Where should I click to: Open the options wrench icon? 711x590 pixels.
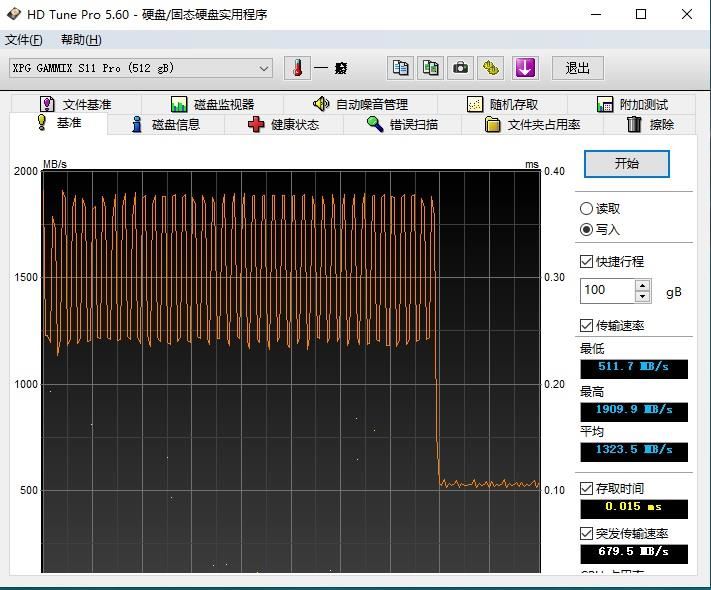click(491, 68)
